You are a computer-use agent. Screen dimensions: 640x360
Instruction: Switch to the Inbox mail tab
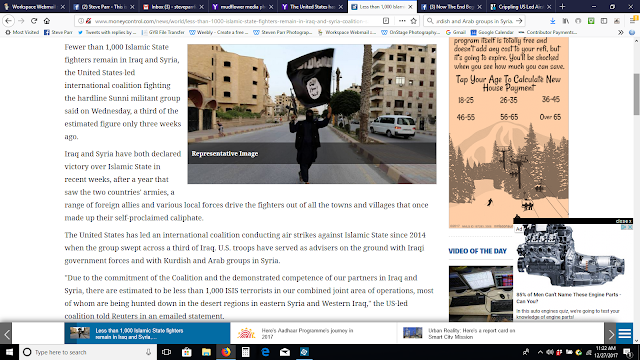(x=173, y=7)
